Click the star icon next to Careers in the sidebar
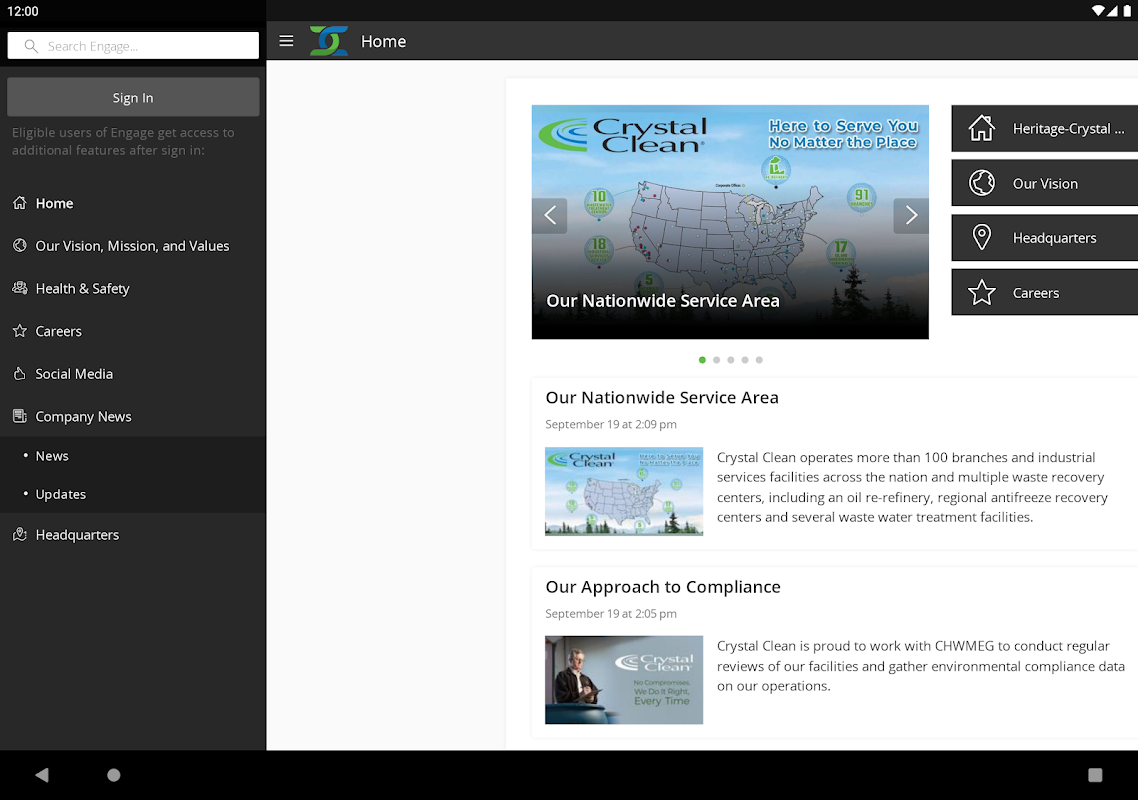The image size is (1138, 800). 20,331
